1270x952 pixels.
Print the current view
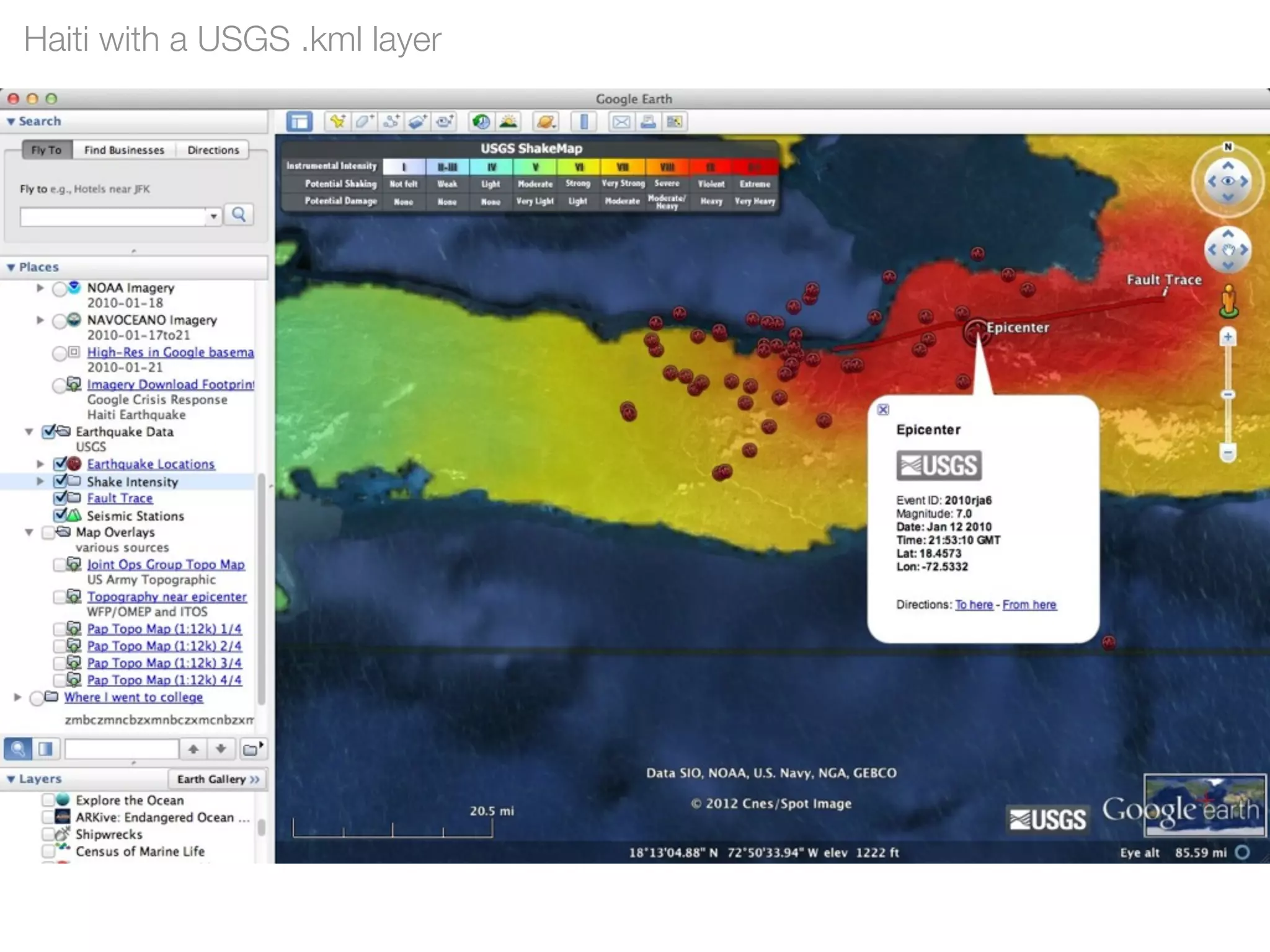point(648,121)
